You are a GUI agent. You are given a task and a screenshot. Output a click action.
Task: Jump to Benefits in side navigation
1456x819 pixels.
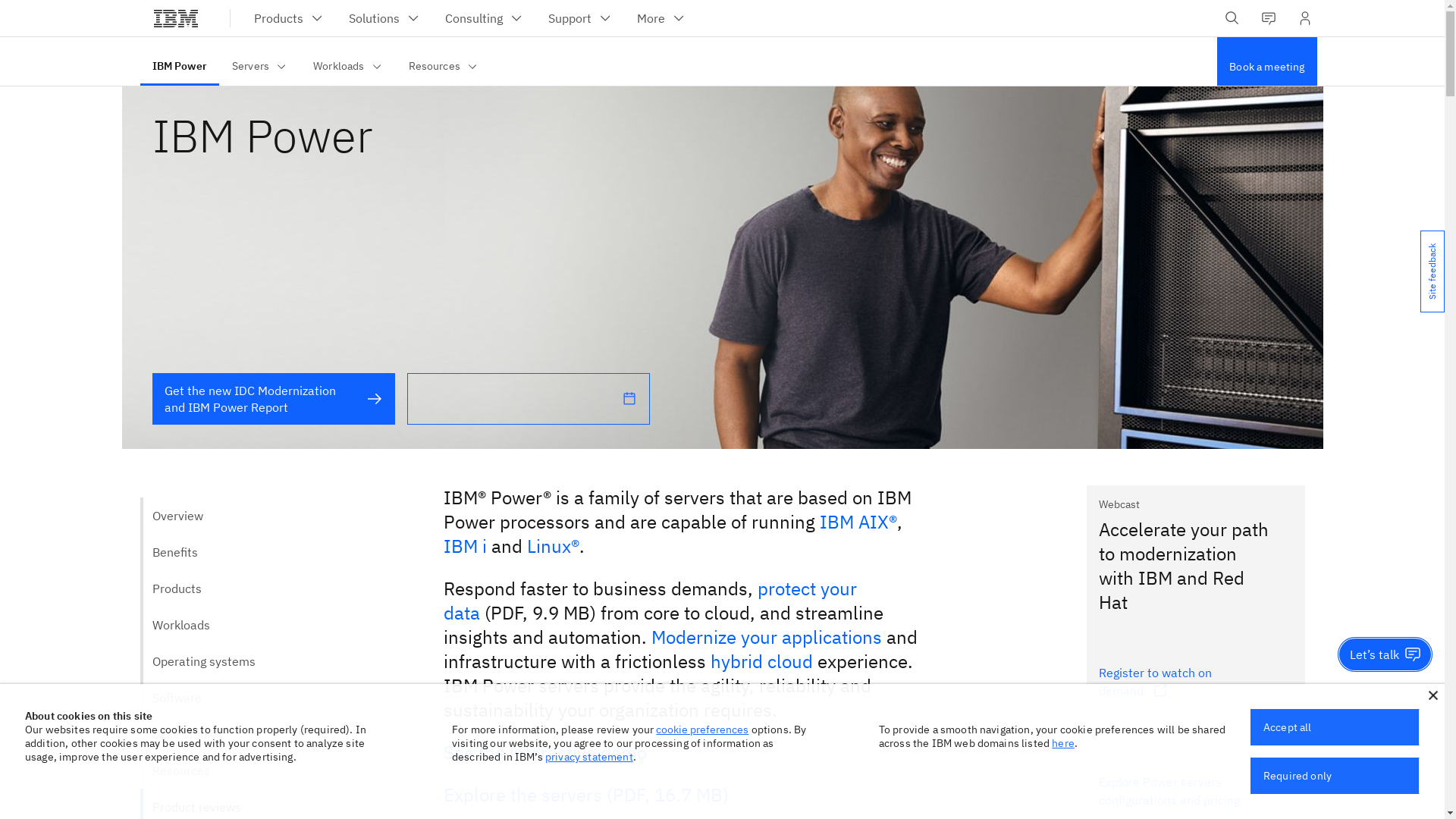[175, 552]
